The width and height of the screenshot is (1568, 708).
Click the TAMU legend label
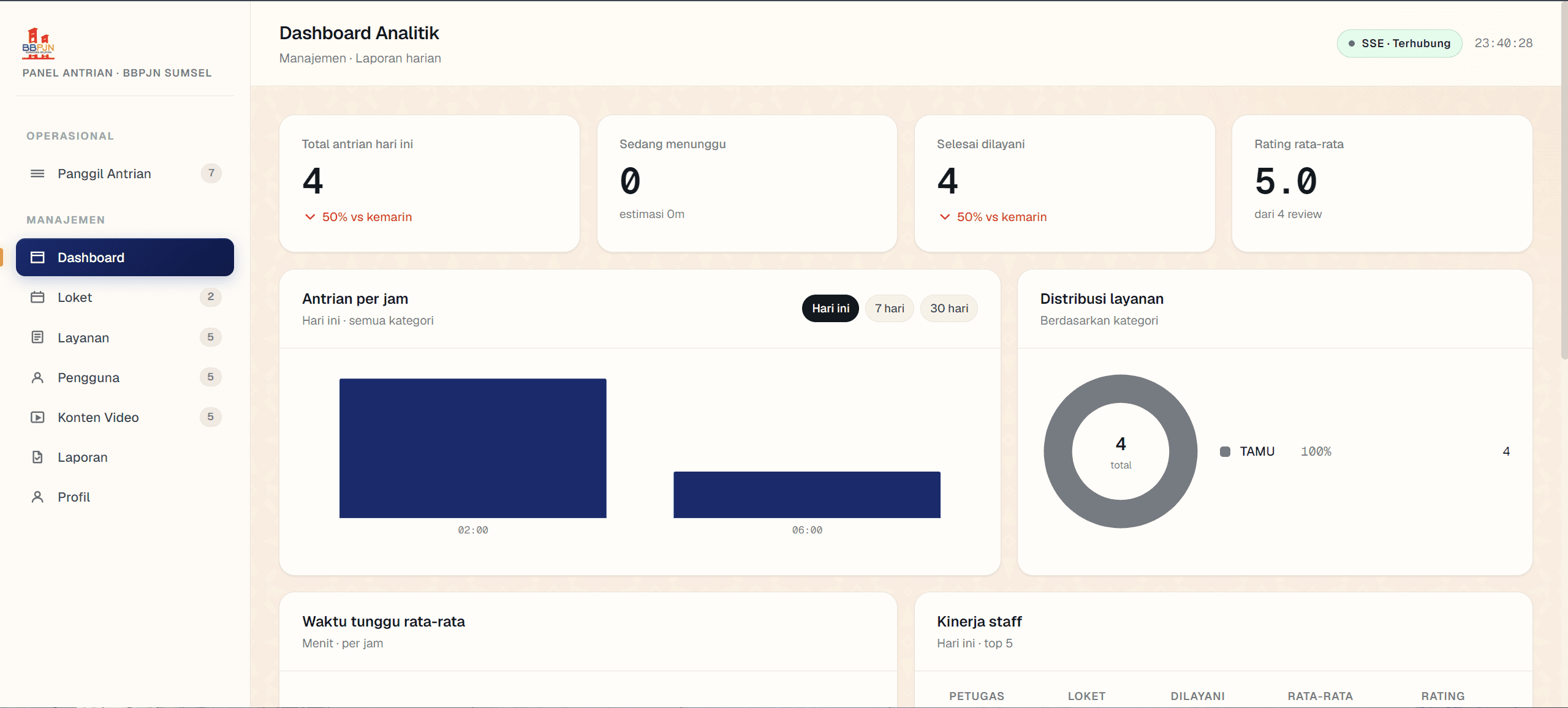(x=1257, y=451)
